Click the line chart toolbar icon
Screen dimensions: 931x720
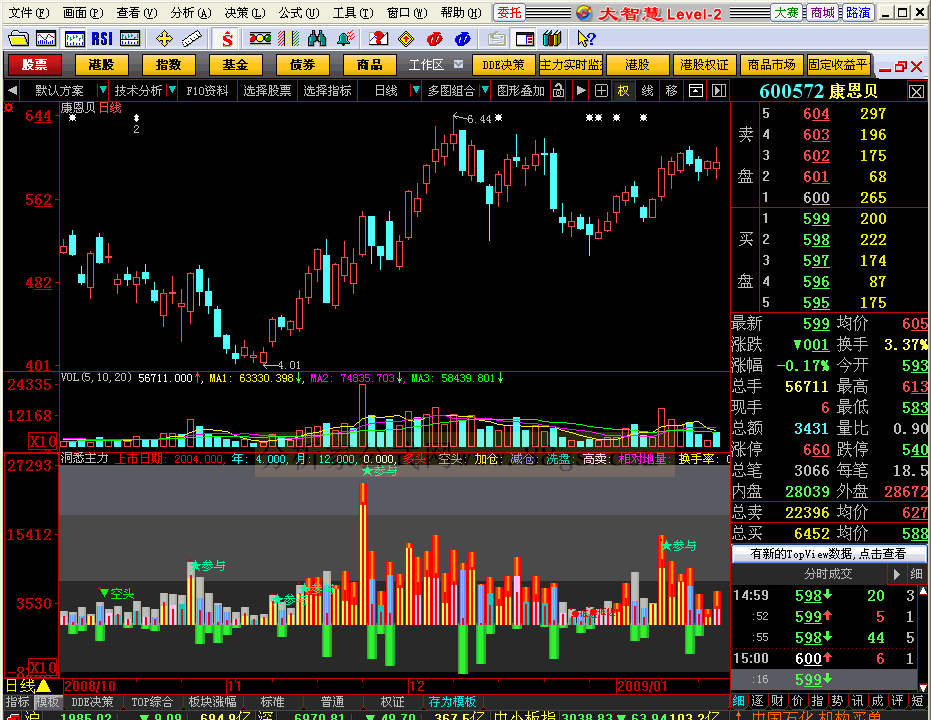coord(46,39)
